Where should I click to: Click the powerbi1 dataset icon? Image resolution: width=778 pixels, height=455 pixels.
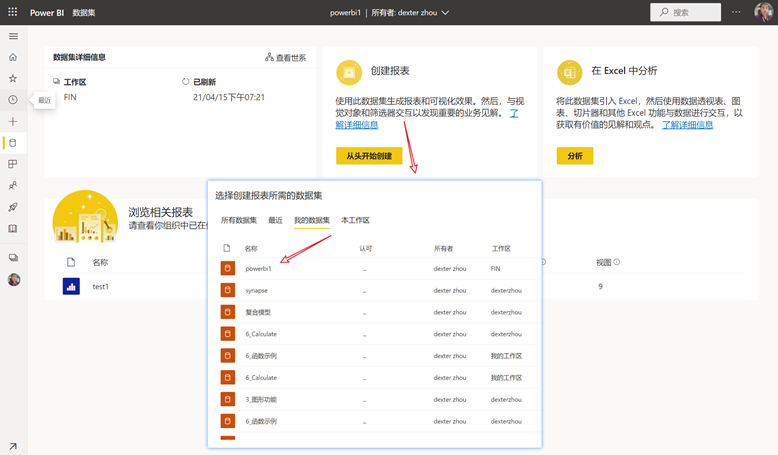(228, 268)
